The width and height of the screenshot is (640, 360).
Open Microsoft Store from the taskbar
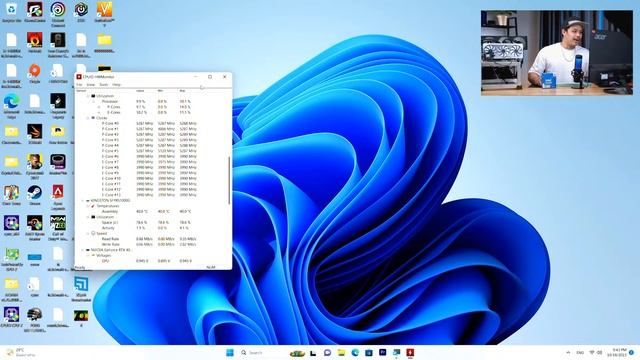[369, 352]
